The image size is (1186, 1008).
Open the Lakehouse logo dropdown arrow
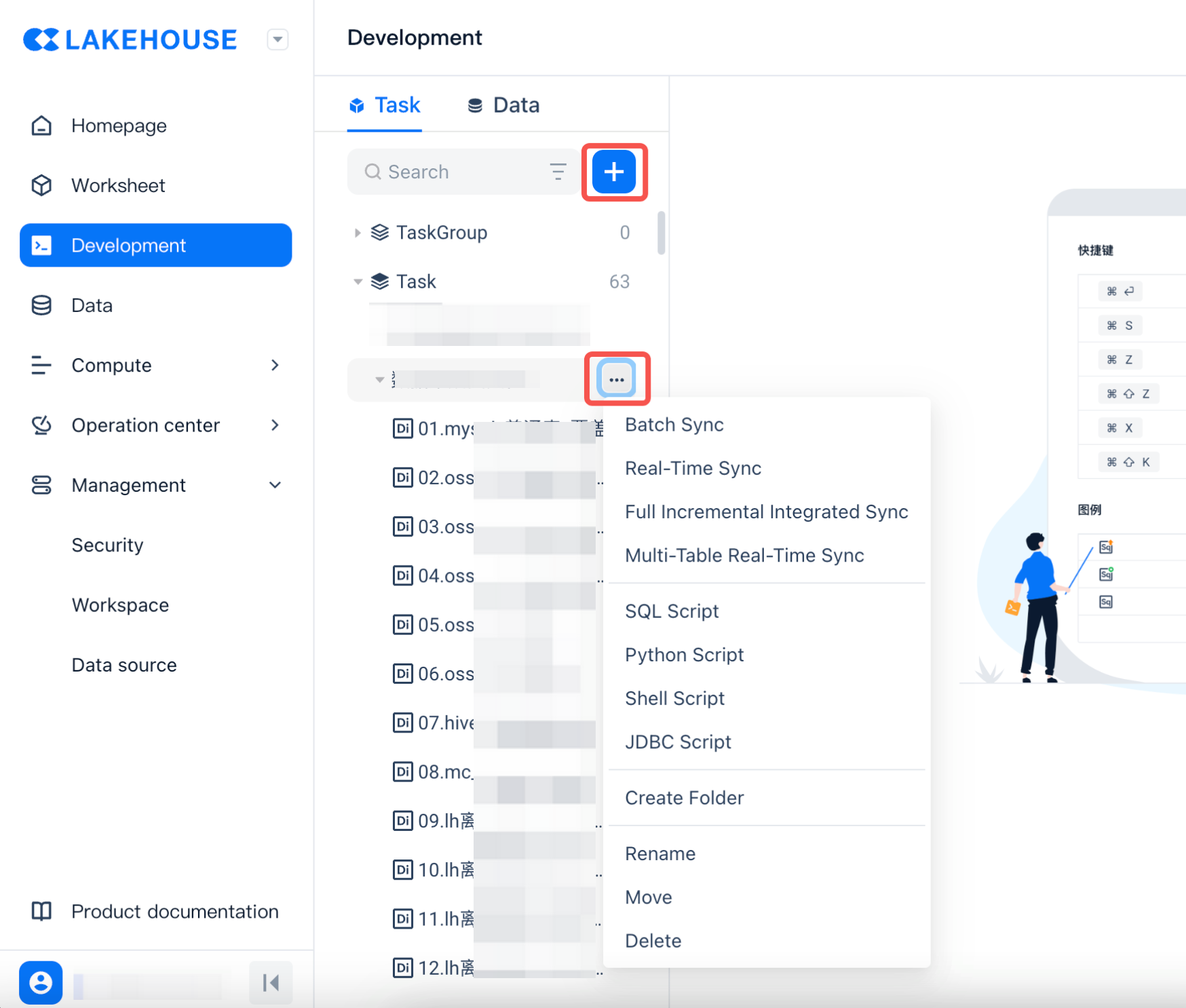pyautogui.click(x=278, y=39)
